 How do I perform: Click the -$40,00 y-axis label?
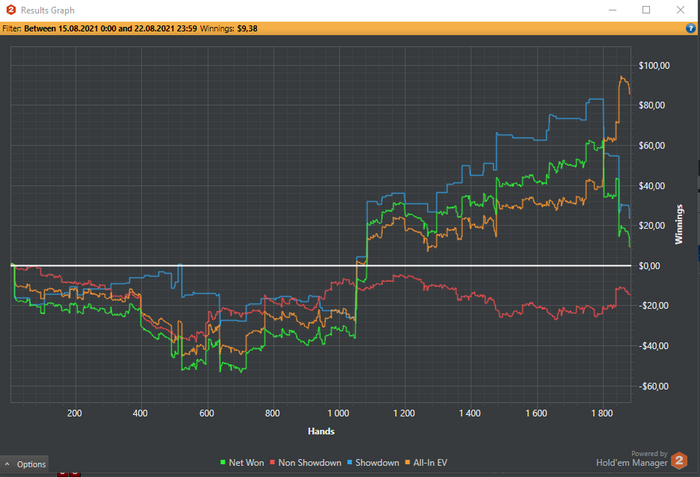tap(654, 346)
